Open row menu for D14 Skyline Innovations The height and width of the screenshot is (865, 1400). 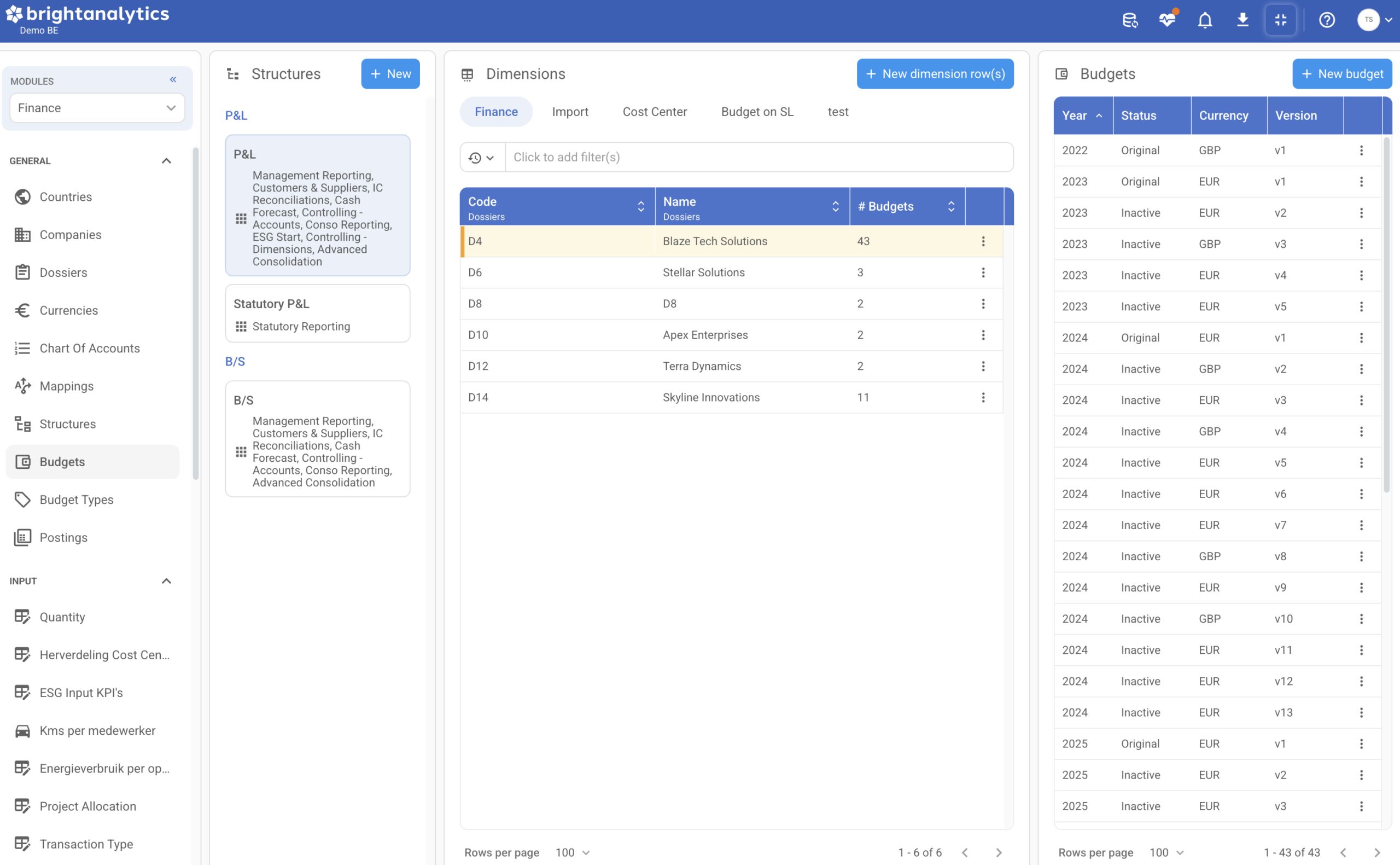tap(983, 398)
